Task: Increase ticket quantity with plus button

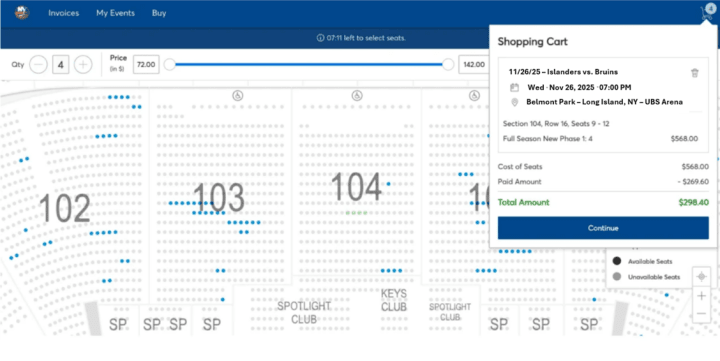Action: coord(83,65)
